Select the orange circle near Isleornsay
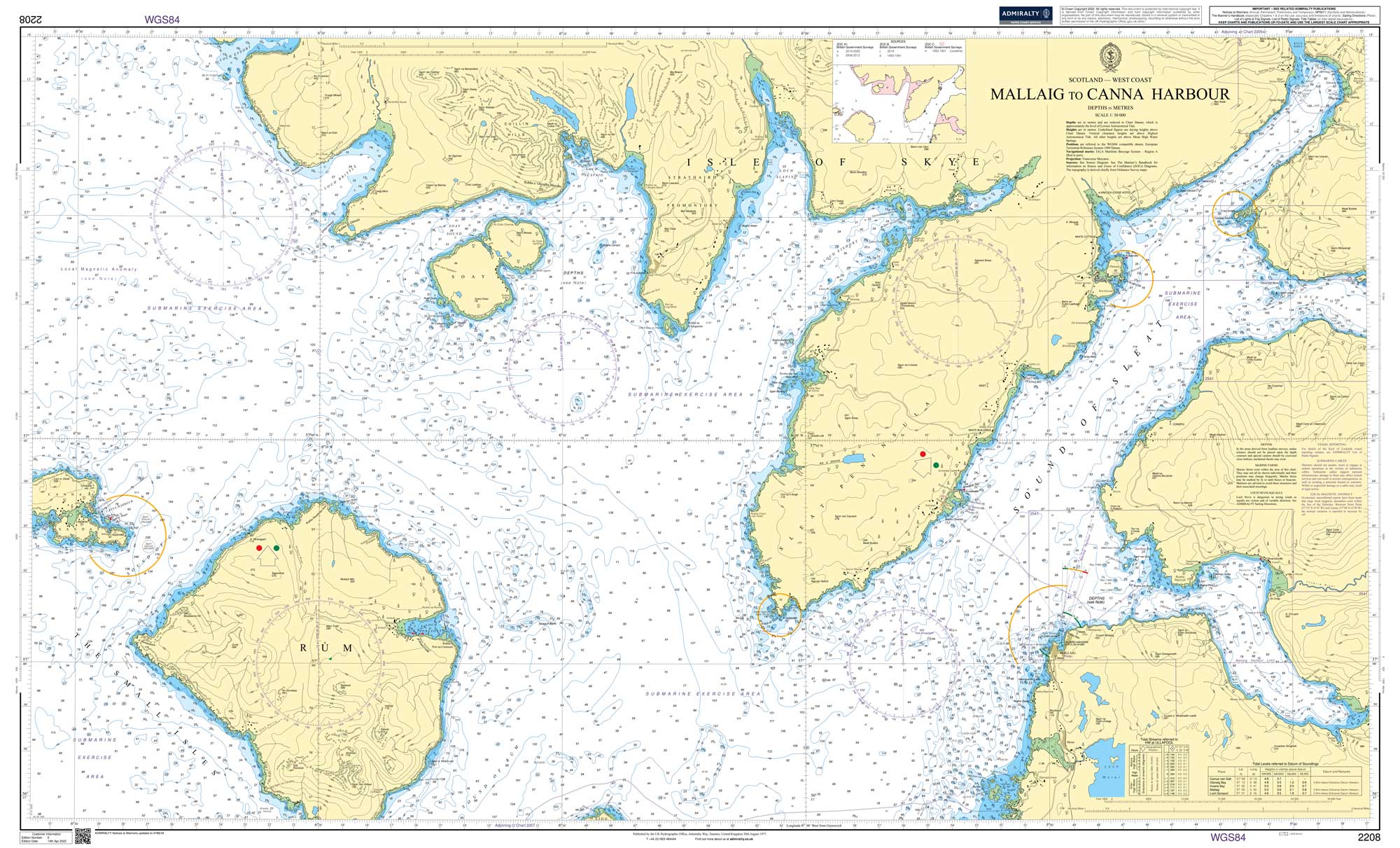The height and width of the screenshot is (848, 1400). pyautogui.click(x=1125, y=279)
